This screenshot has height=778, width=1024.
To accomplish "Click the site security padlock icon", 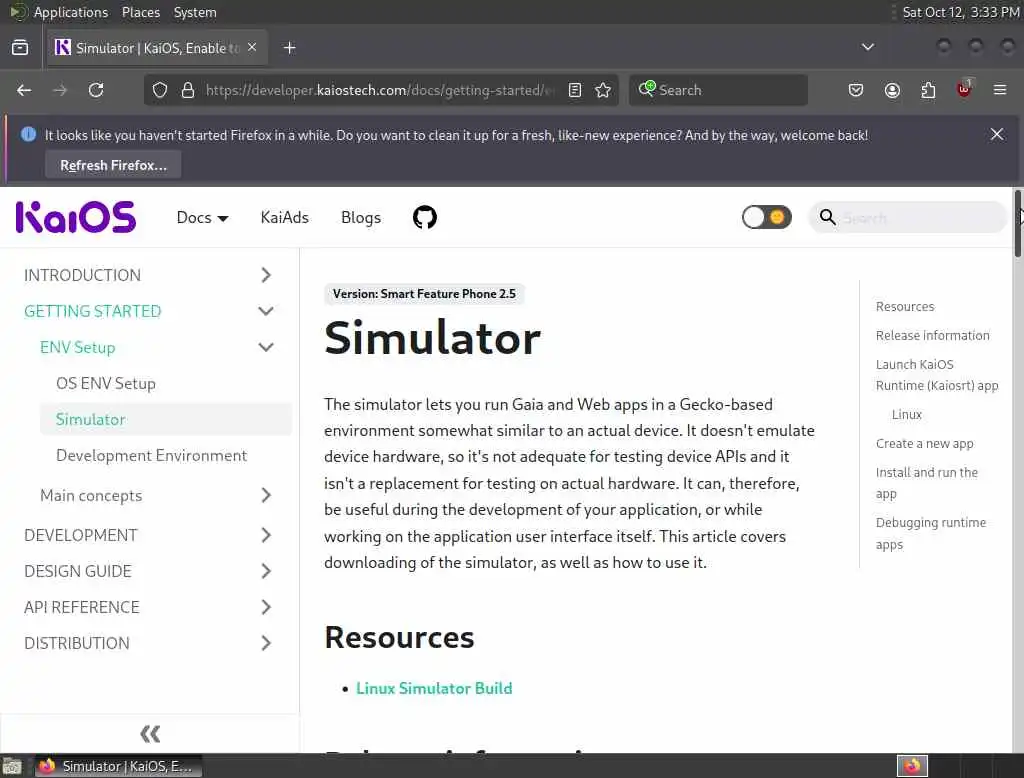I will point(188,90).
